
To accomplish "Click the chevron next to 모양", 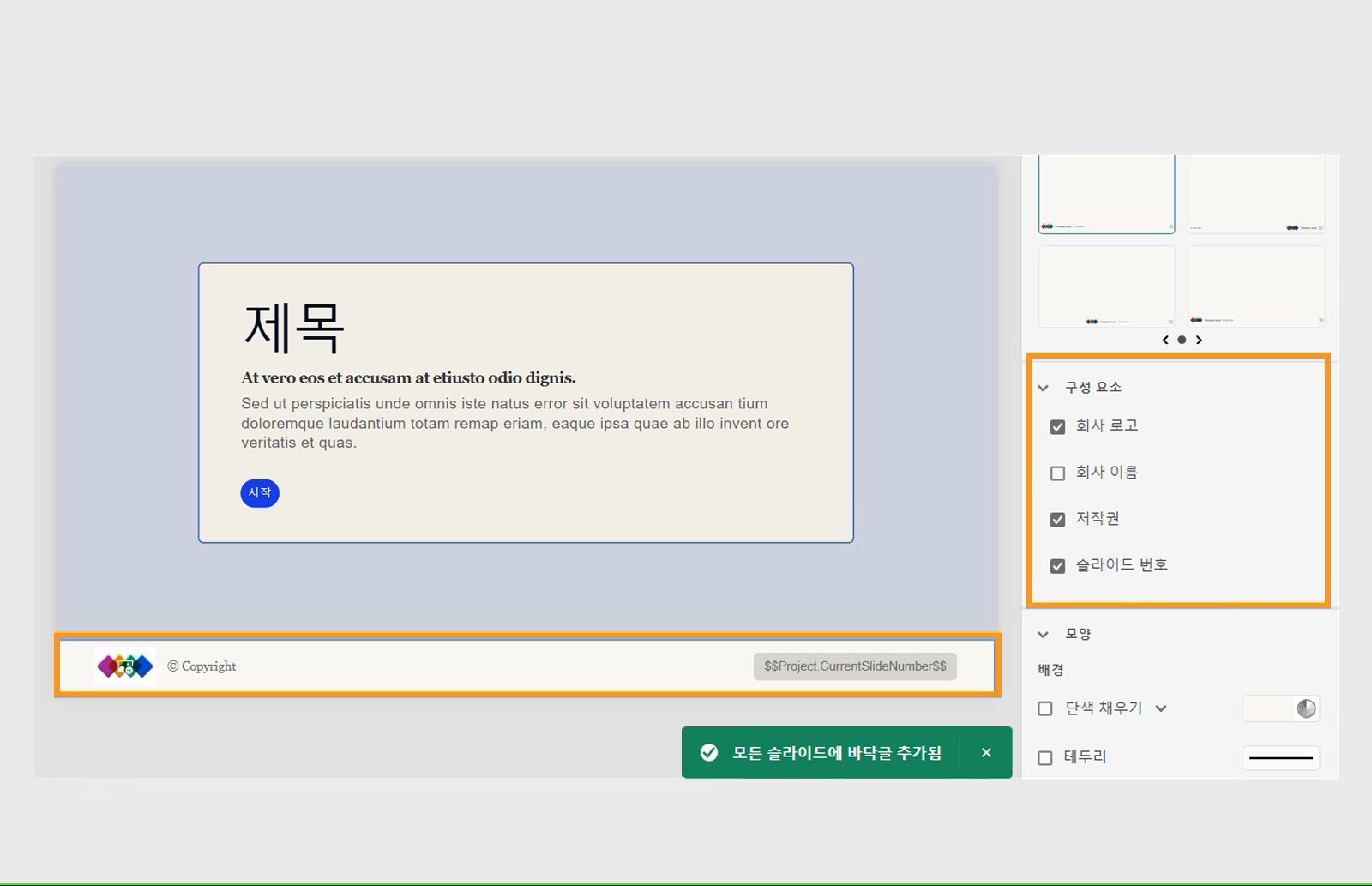I will (x=1043, y=635).
